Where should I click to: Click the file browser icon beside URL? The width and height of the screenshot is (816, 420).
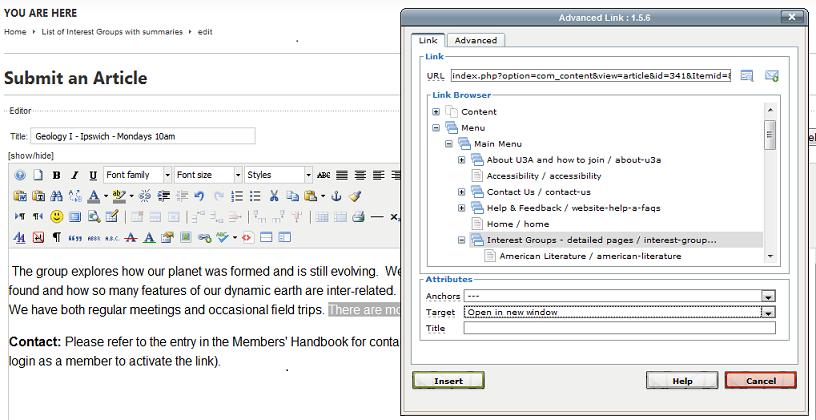pos(747,76)
